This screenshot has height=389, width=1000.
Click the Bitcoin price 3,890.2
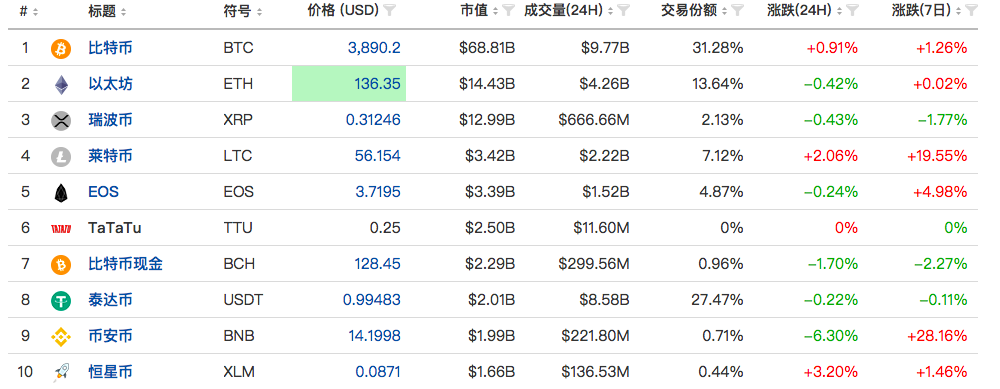374,48
